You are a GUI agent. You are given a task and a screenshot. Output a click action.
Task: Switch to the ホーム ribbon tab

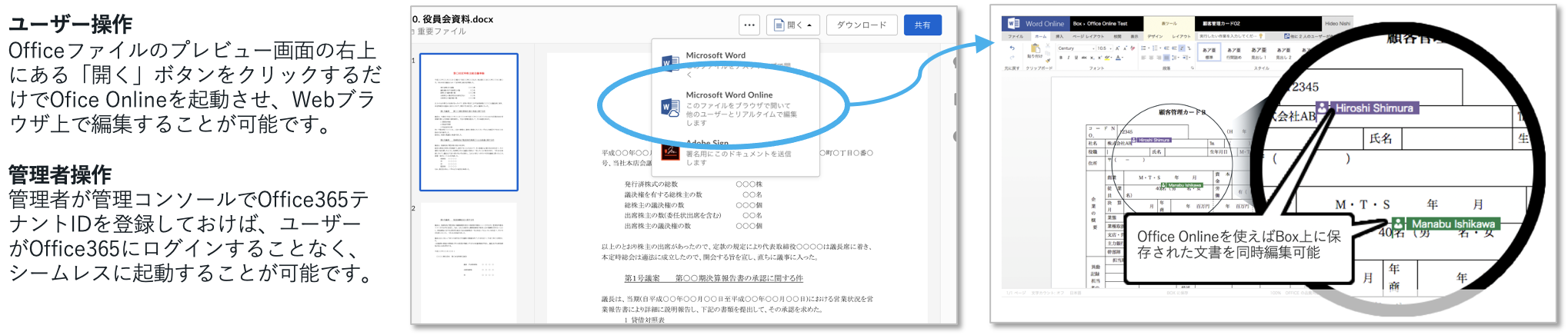(1040, 36)
